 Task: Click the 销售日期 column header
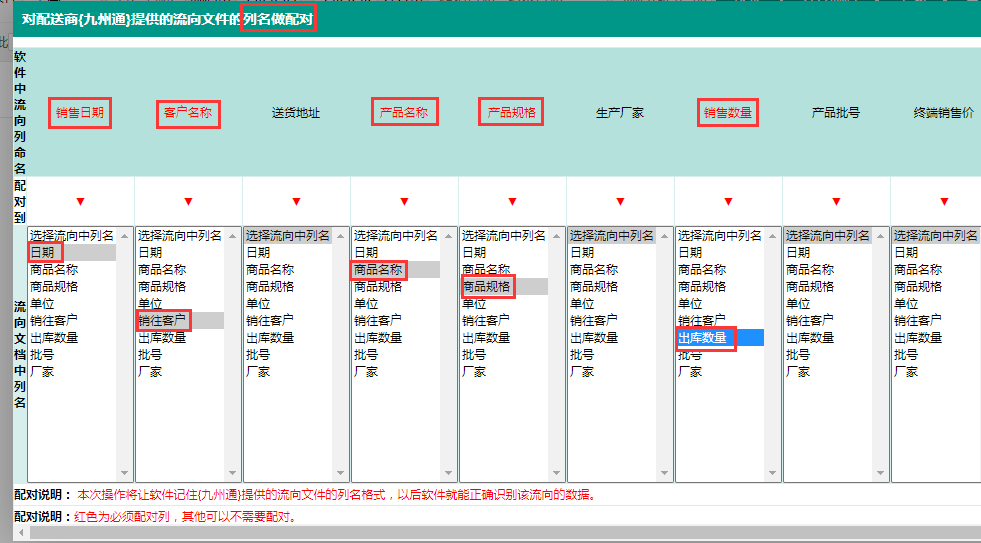coord(80,113)
